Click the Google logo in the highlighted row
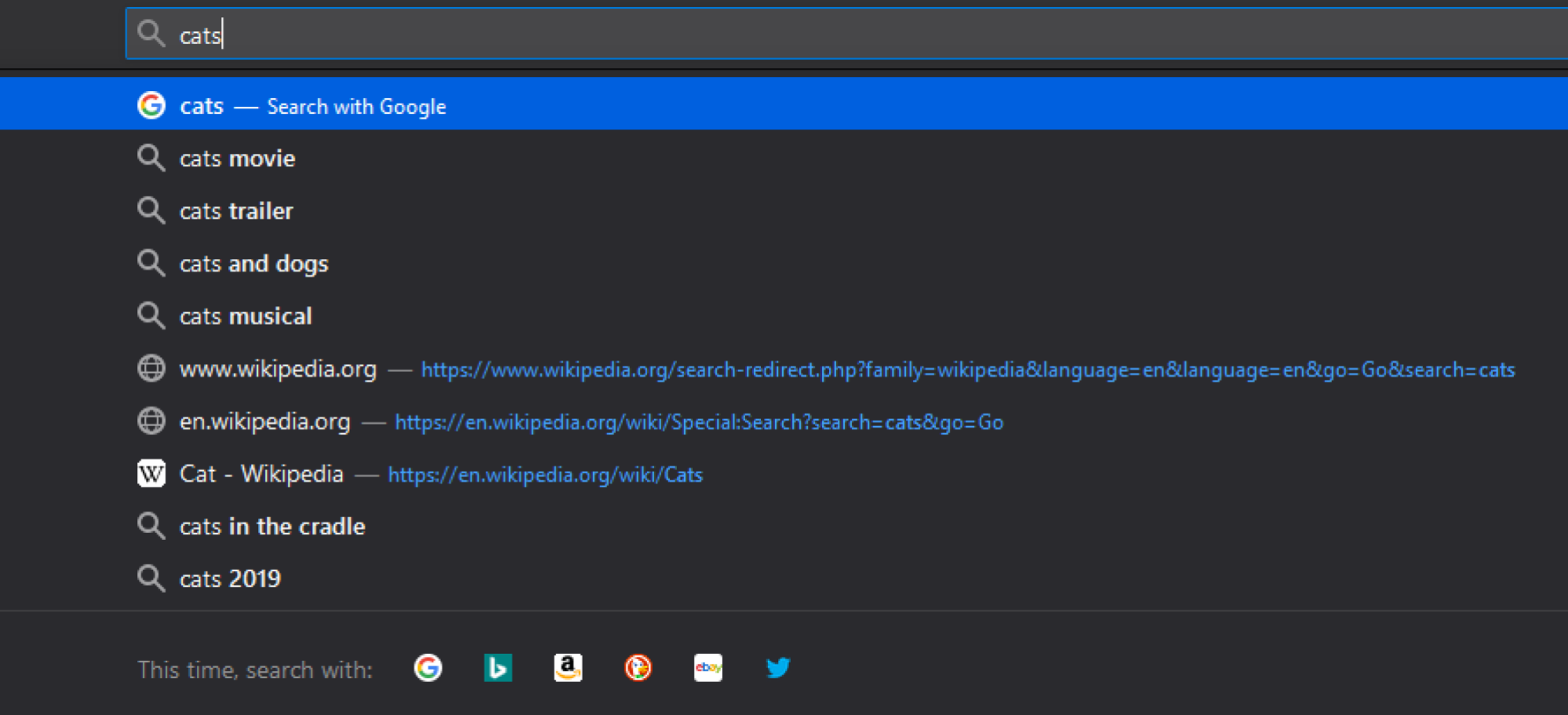This screenshot has width=1568, height=715. click(x=151, y=105)
